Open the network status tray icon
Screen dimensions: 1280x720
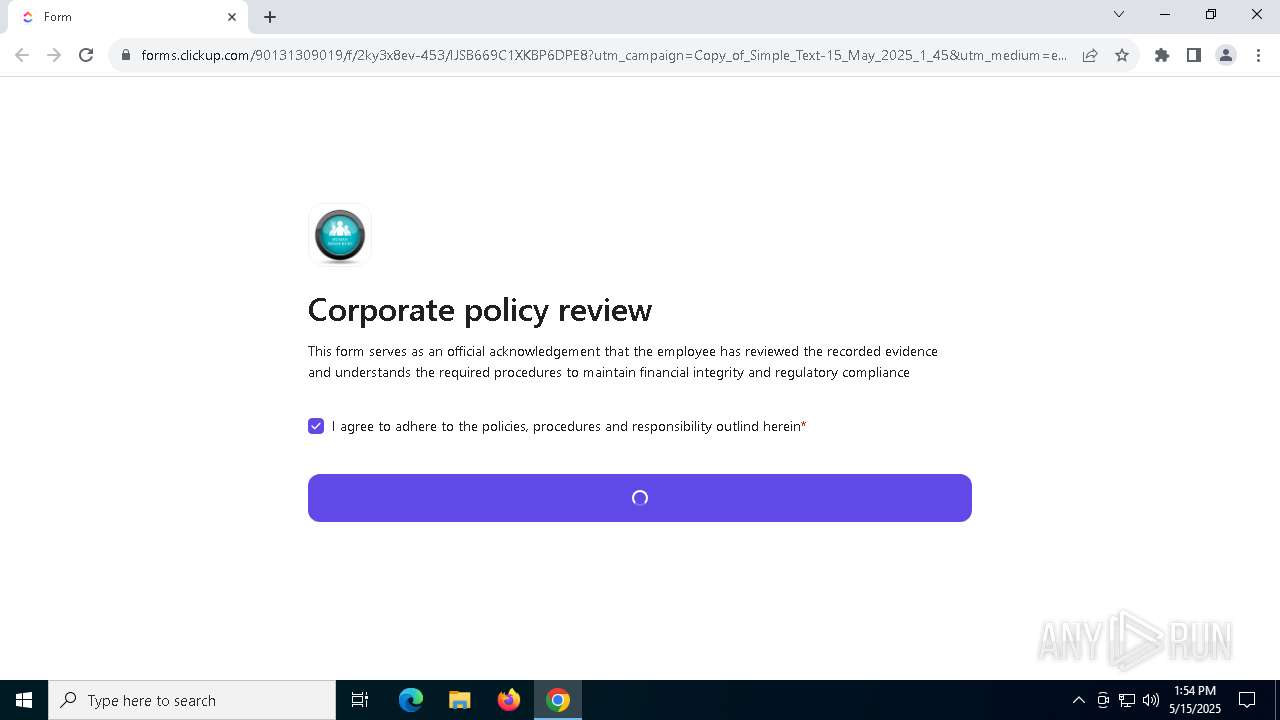point(1127,700)
